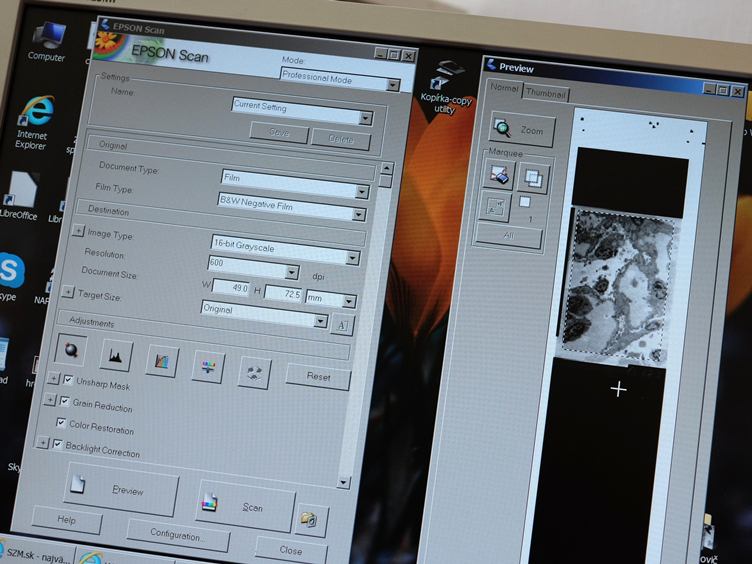Click the target size orientation icon
Viewport: 752px width, 564px height.
tap(342, 326)
